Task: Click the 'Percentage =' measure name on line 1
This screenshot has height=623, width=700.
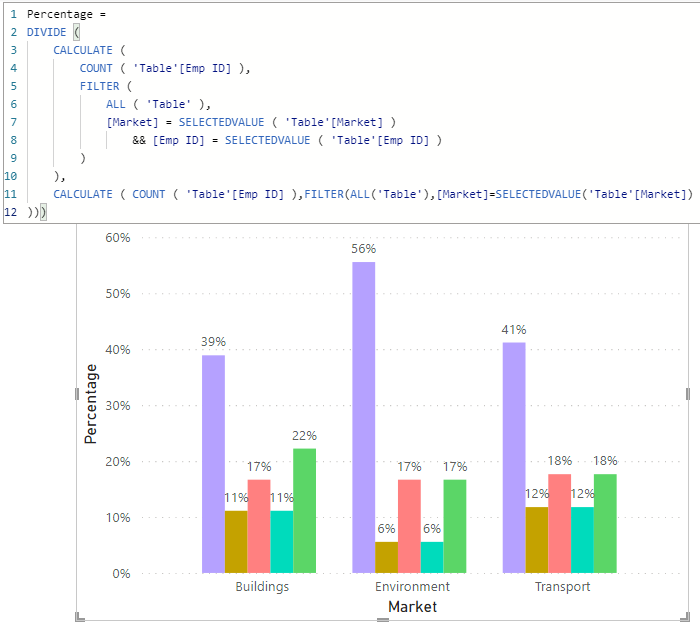Action: tap(66, 14)
